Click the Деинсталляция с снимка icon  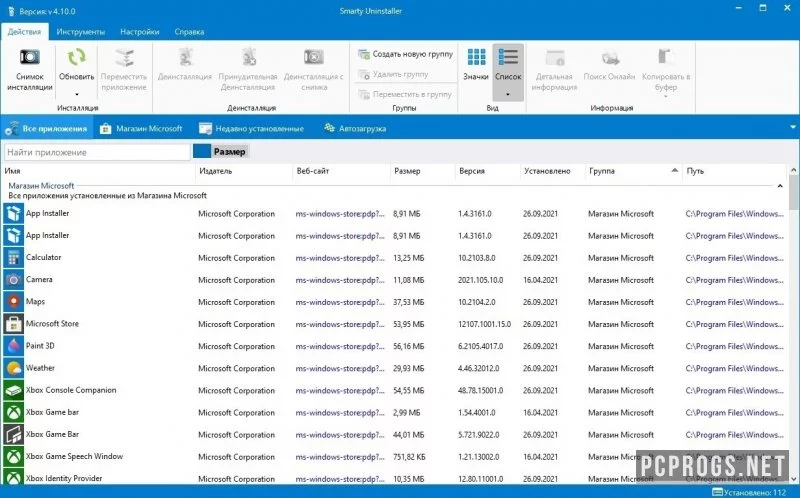click(x=314, y=57)
